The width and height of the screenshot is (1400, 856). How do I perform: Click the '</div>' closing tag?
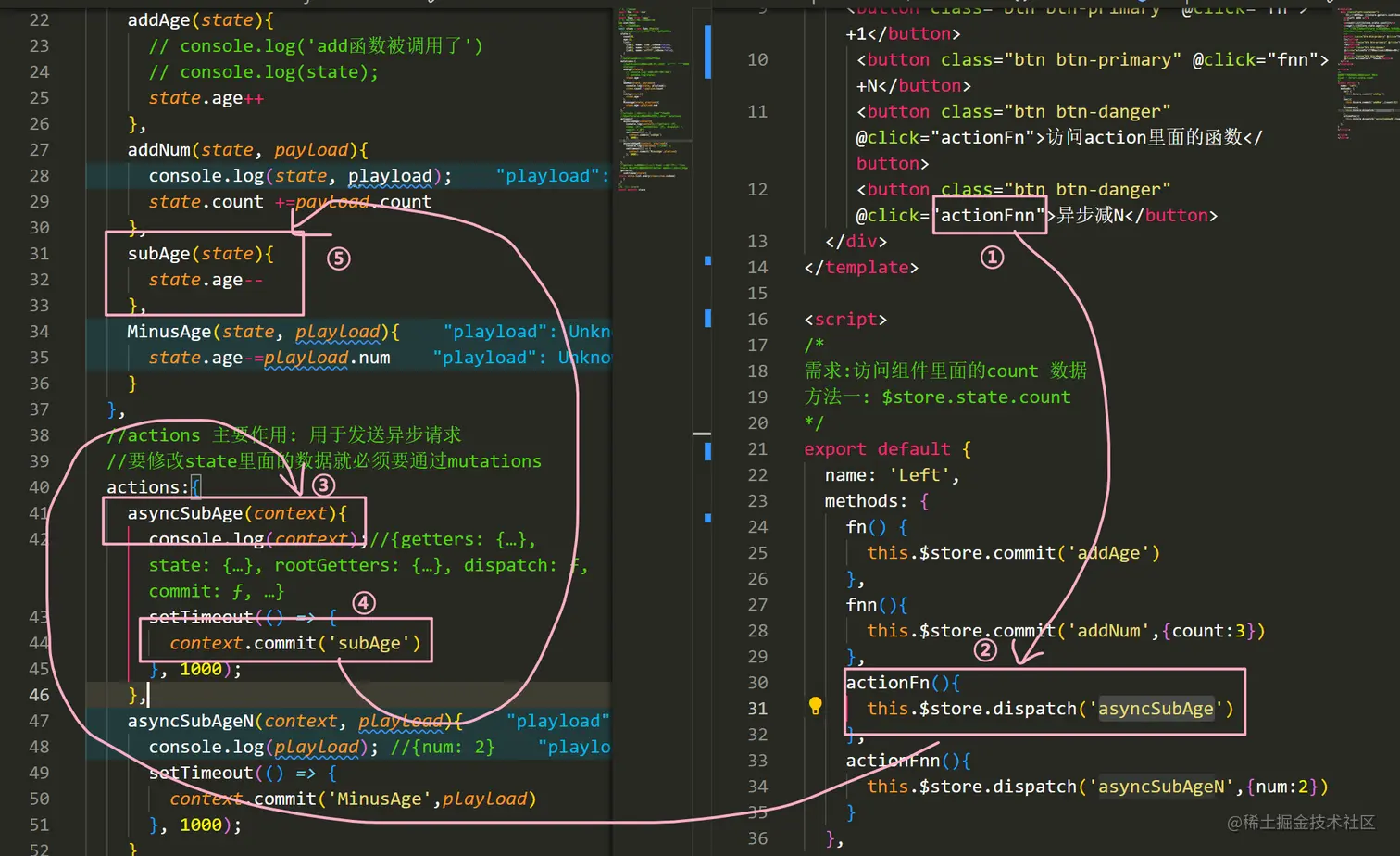pyautogui.click(x=856, y=242)
